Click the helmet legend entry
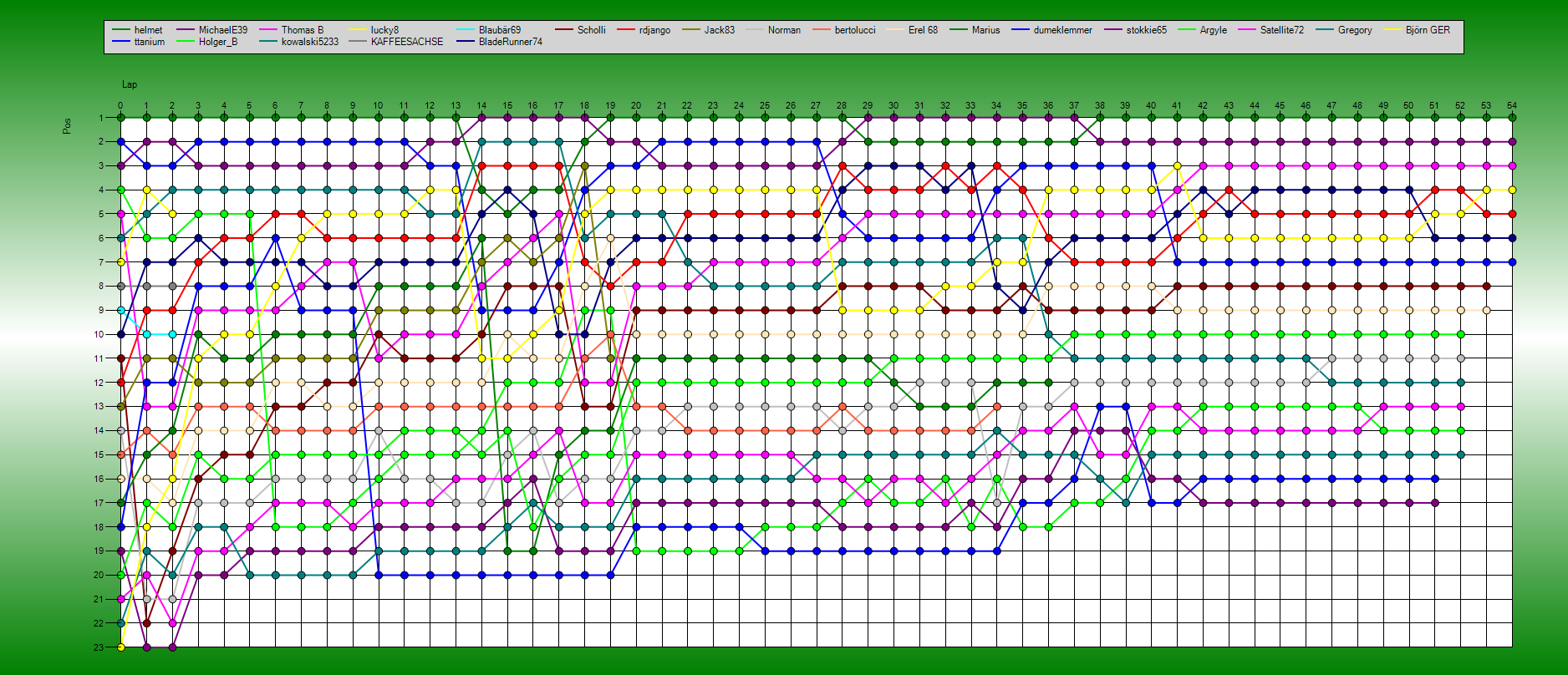 (148, 30)
